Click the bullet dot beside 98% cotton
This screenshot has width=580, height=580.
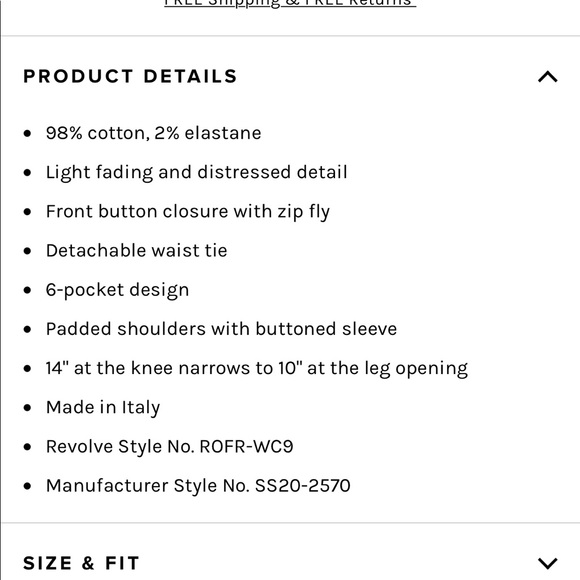pos(27,133)
